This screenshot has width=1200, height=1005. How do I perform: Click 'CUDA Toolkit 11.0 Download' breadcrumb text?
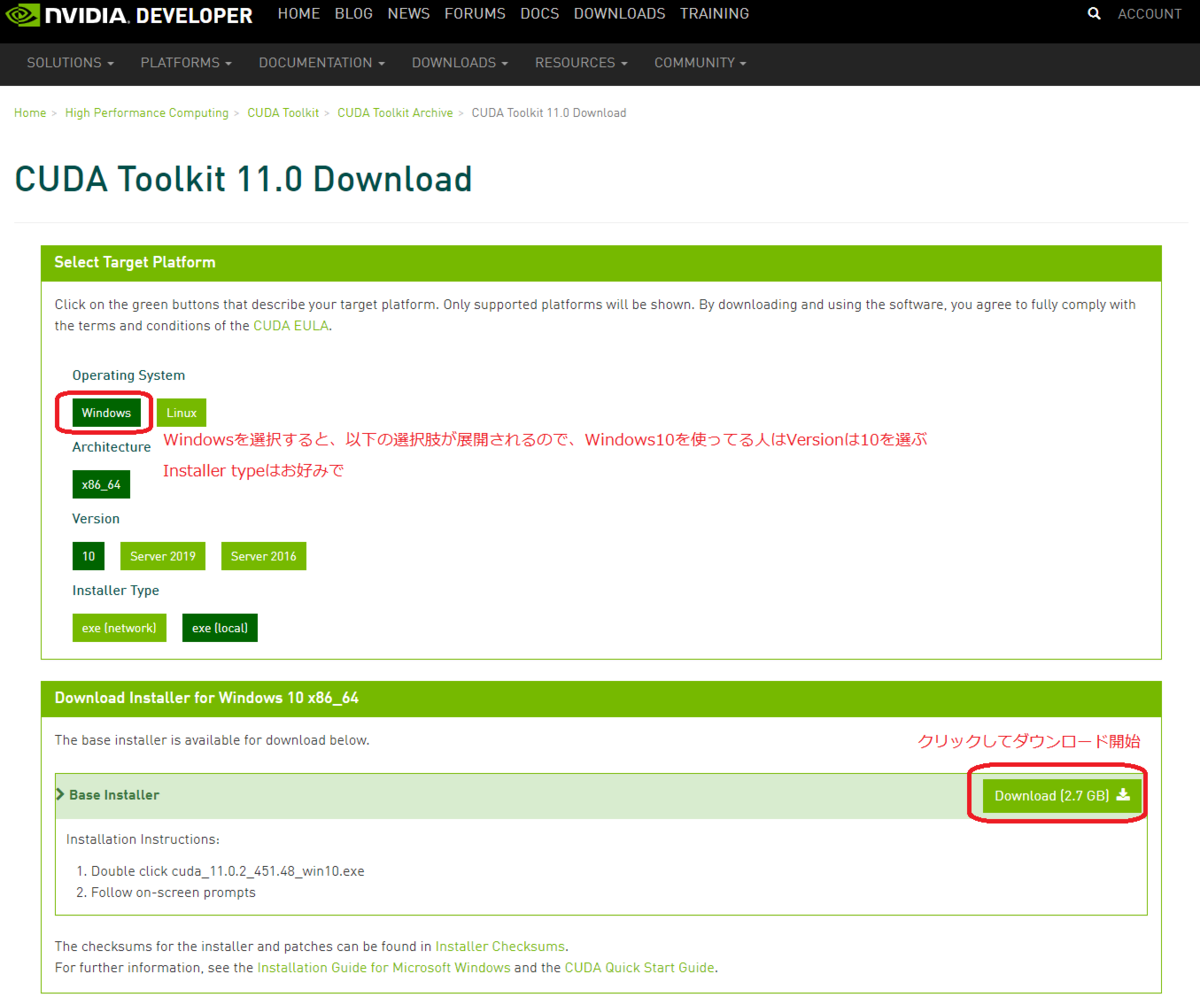click(549, 113)
